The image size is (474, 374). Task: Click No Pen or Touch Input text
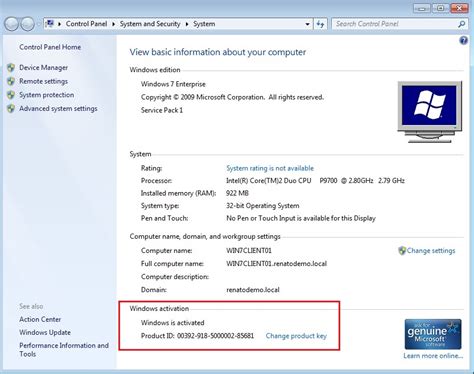coord(301,218)
